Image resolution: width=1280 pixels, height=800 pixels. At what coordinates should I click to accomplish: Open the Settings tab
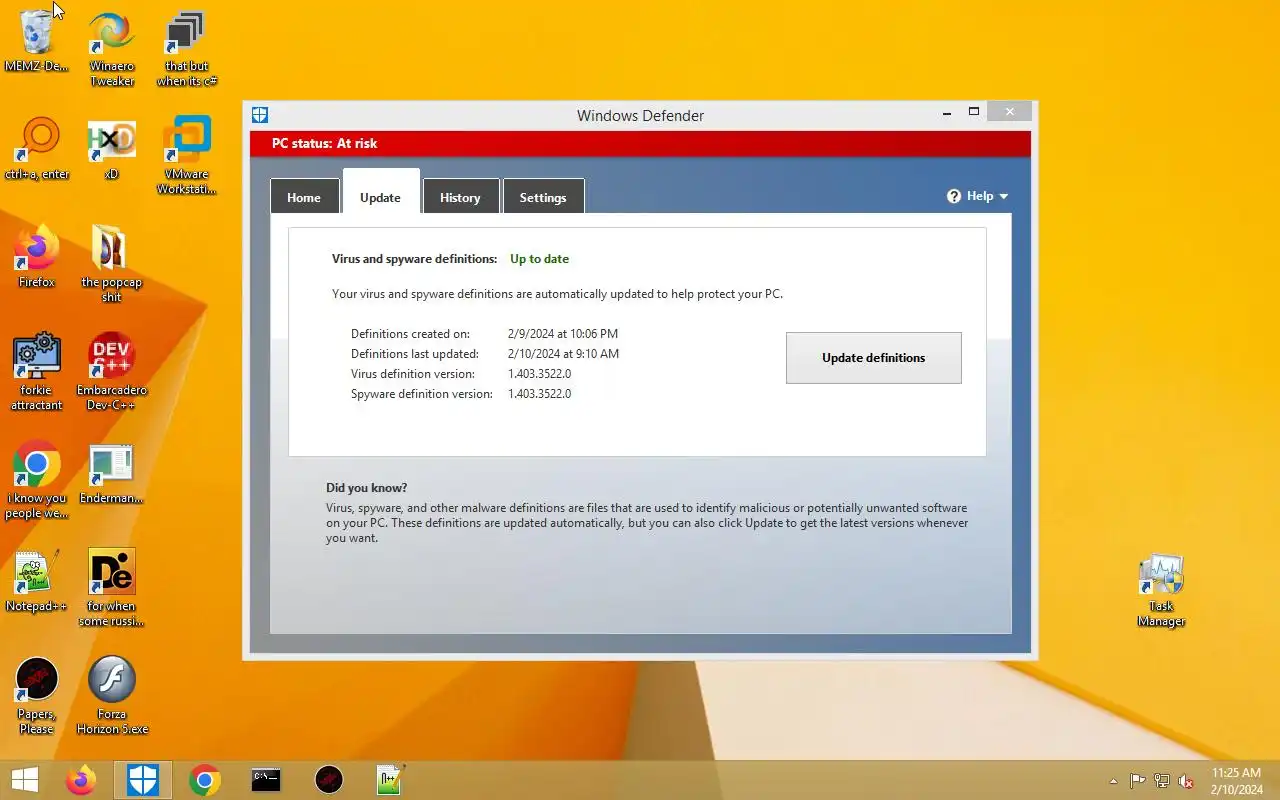click(x=543, y=197)
